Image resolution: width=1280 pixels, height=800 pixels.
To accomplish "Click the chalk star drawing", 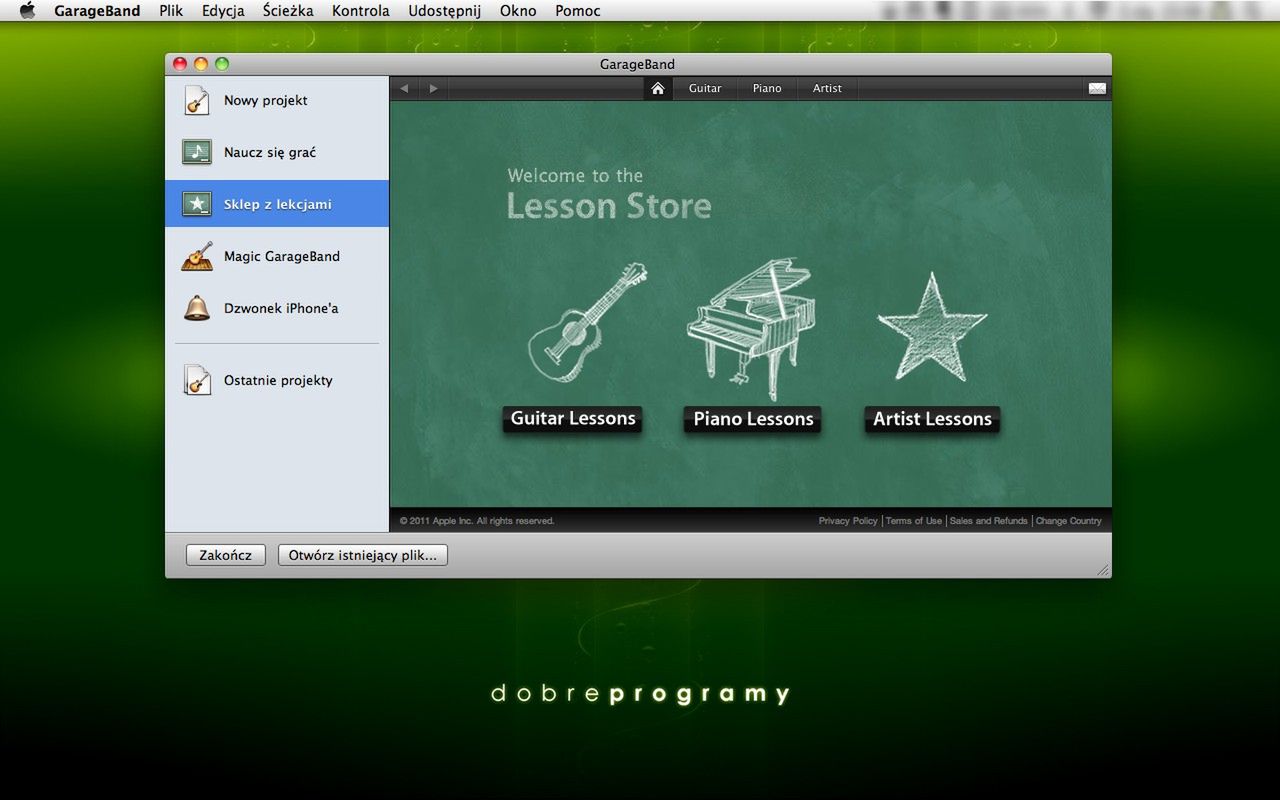I will (x=932, y=326).
